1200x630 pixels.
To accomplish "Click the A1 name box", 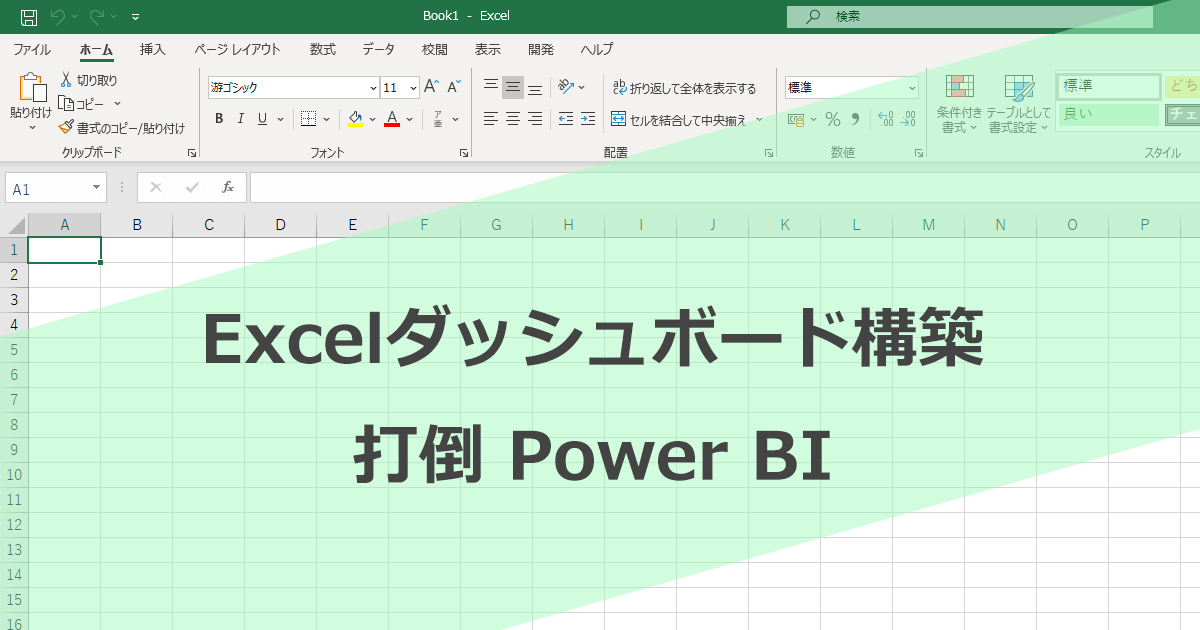I will [x=56, y=188].
